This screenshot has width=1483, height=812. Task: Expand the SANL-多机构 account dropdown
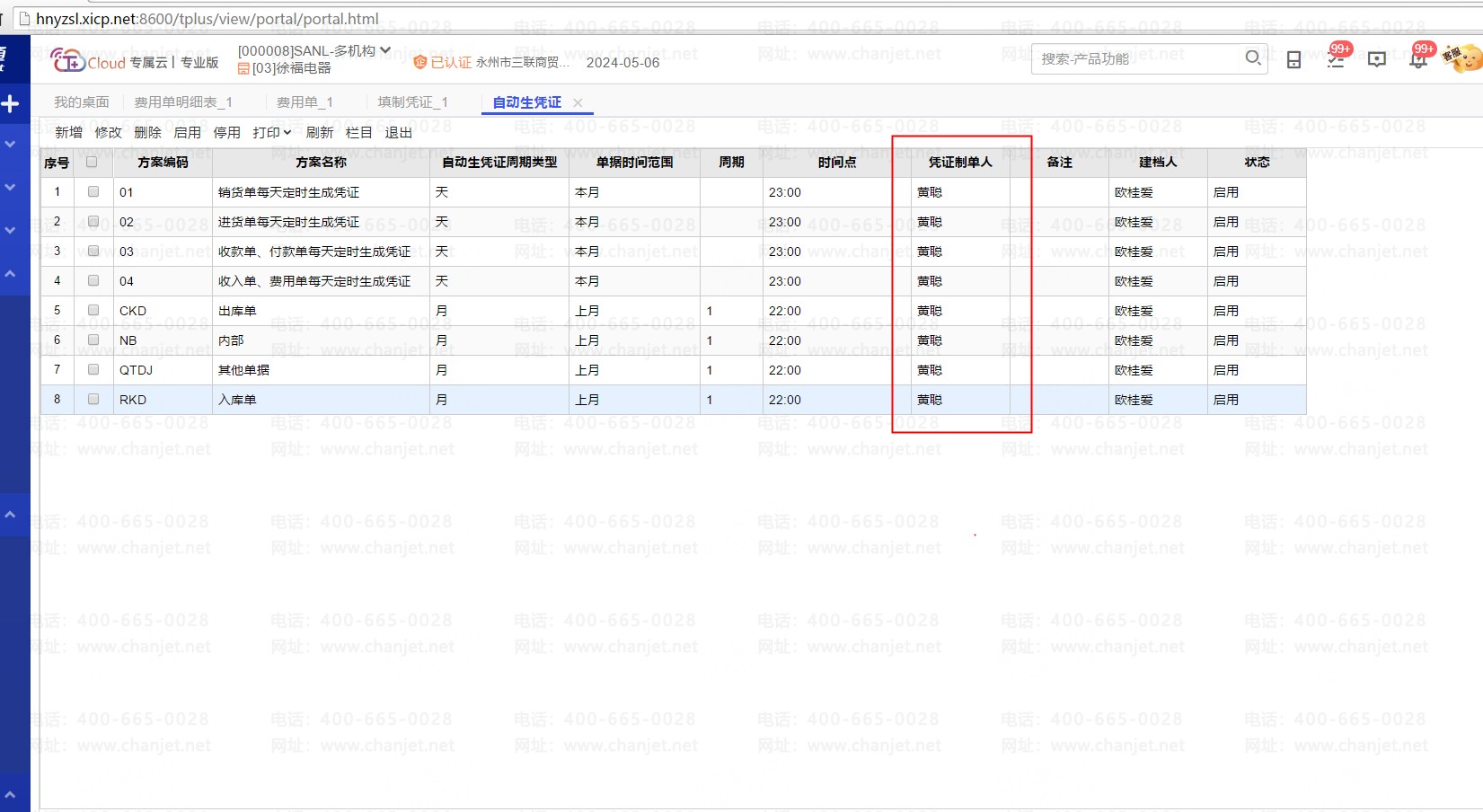(x=385, y=50)
